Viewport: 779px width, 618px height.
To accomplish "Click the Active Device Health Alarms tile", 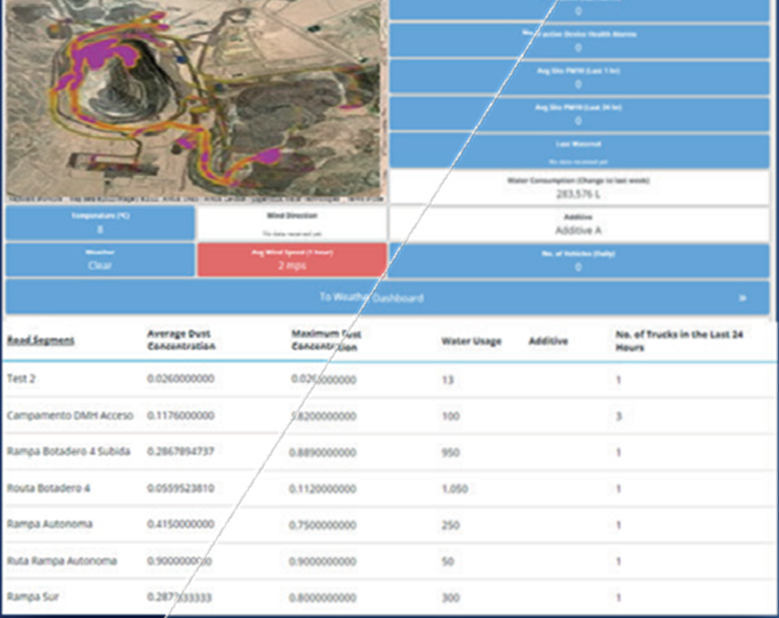I will click(579, 39).
